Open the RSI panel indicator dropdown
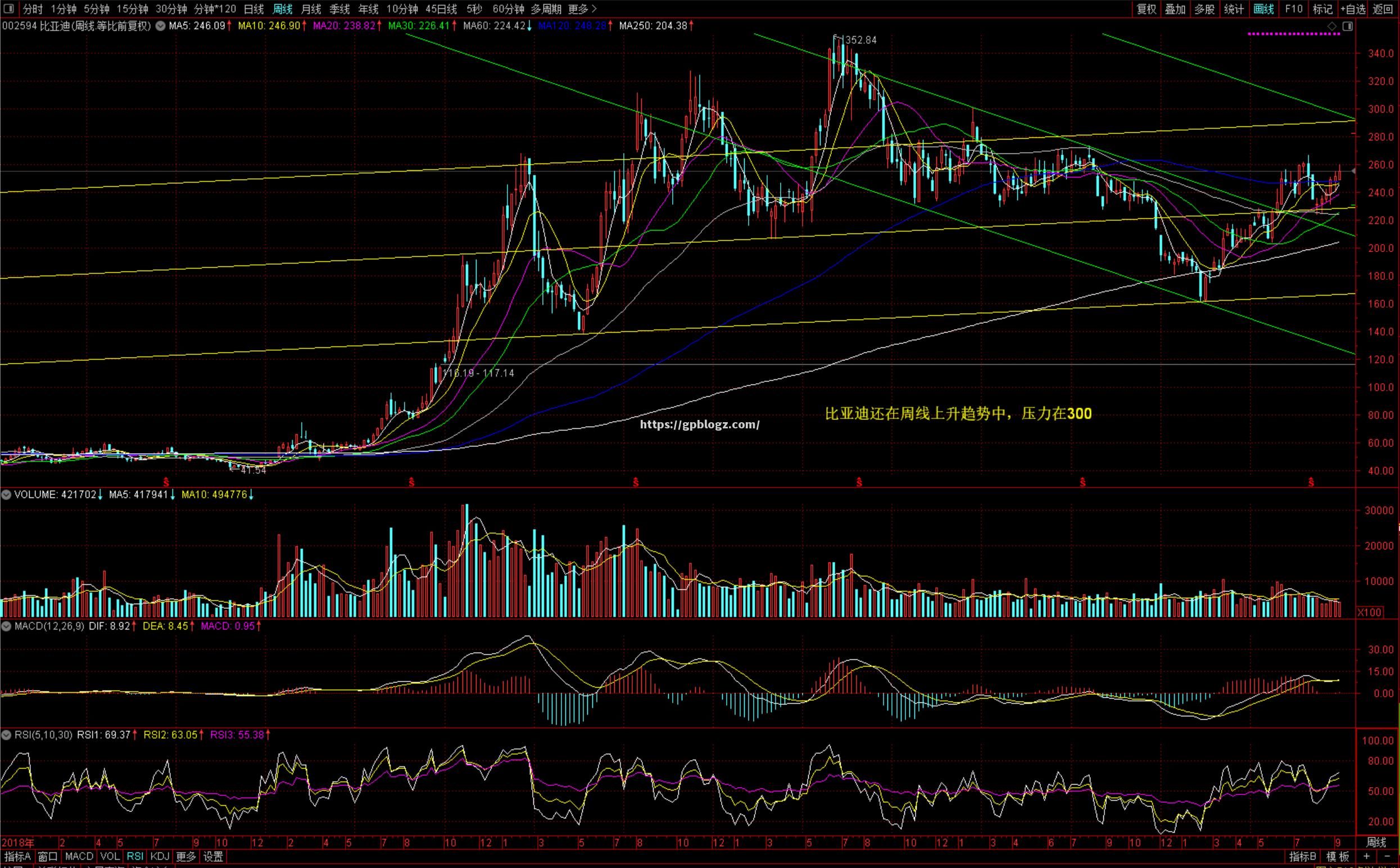1400x868 pixels. tap(7, 734)
